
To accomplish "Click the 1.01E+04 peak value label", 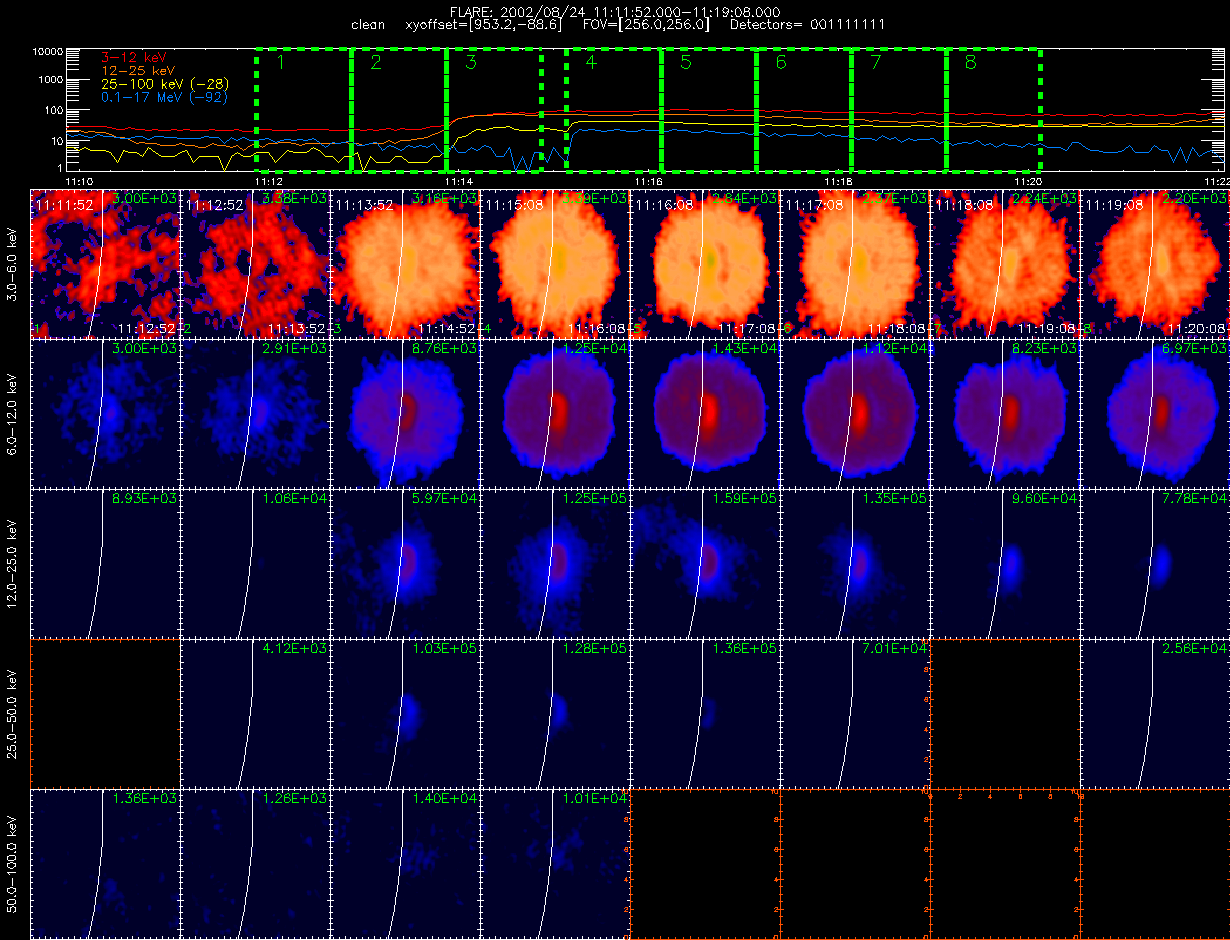I will 594,799.
